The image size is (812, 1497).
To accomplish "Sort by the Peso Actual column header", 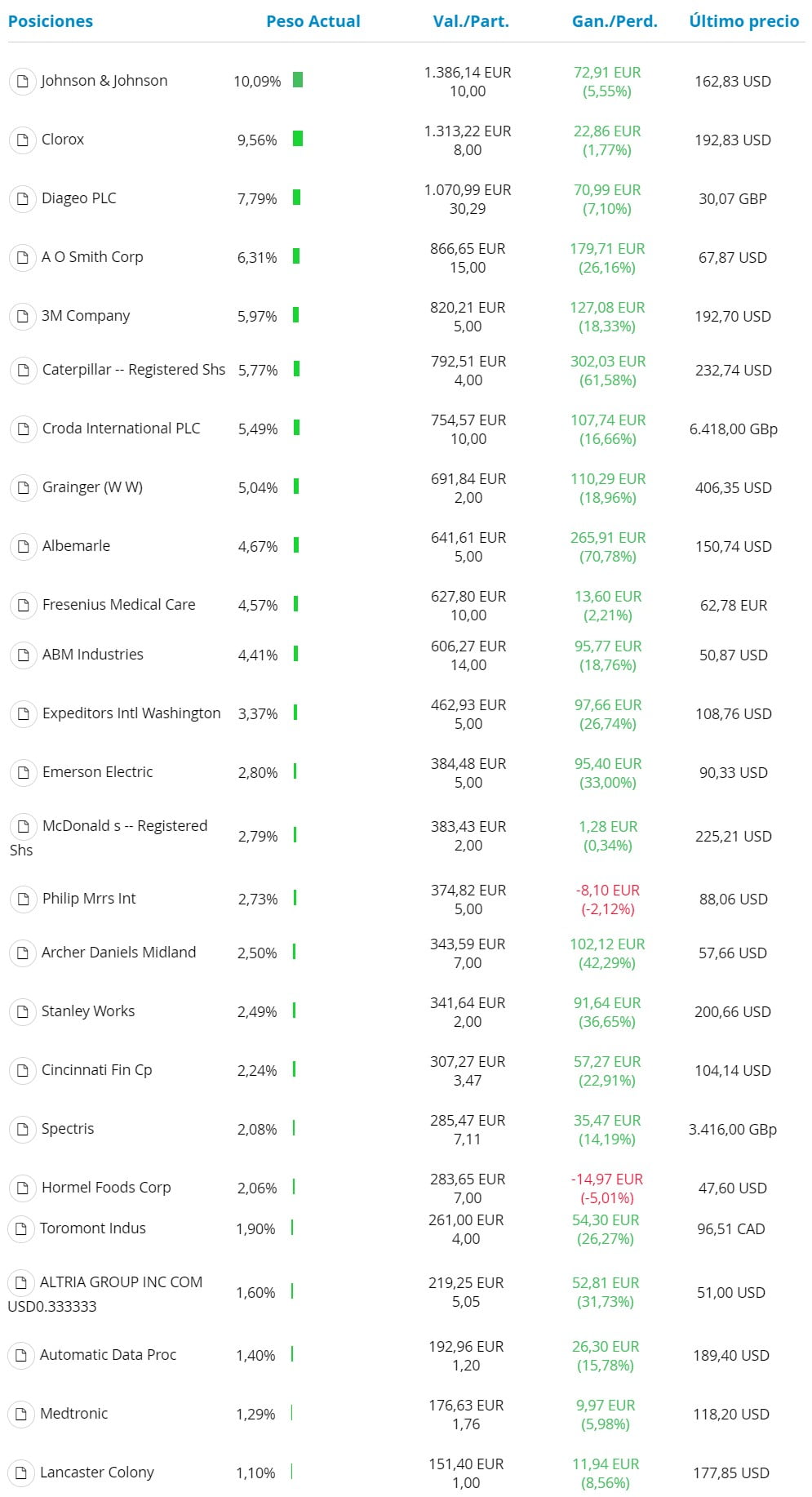I will pos(313,21).
